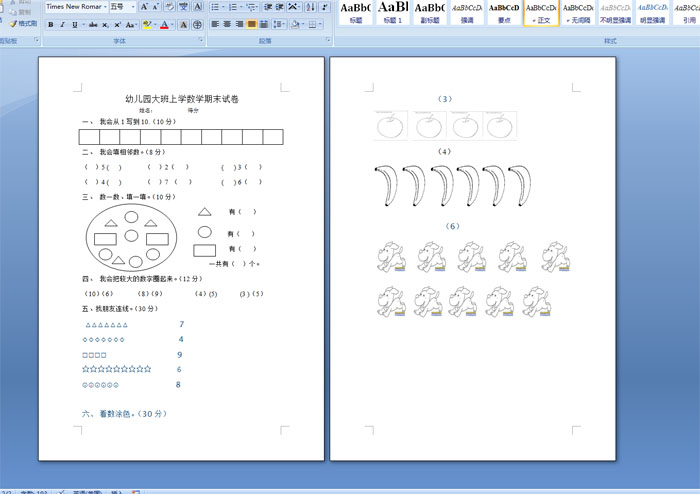Toggle Justify alignment
Viewport: 700px width, 494px height.
click(x=251, y=25)
